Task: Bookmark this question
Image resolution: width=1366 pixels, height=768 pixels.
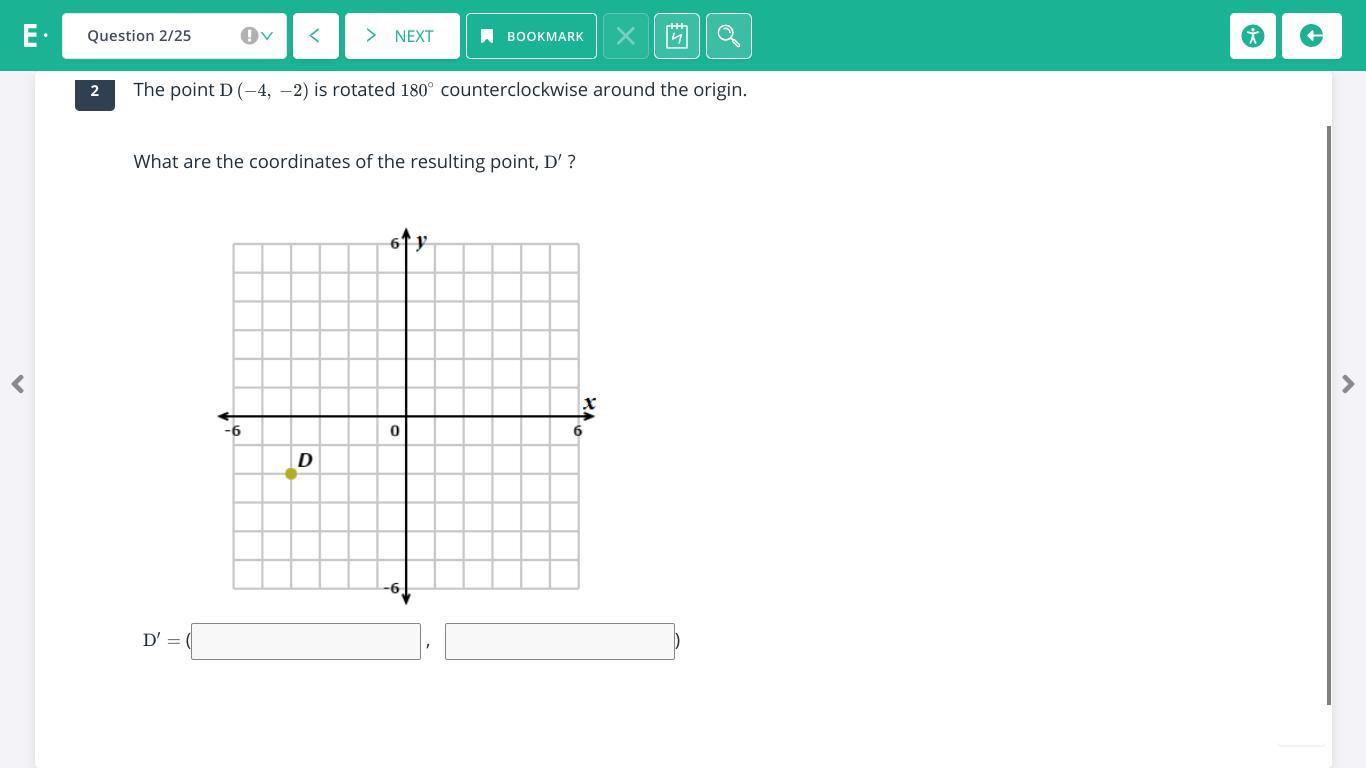Action: coord(531,36)
